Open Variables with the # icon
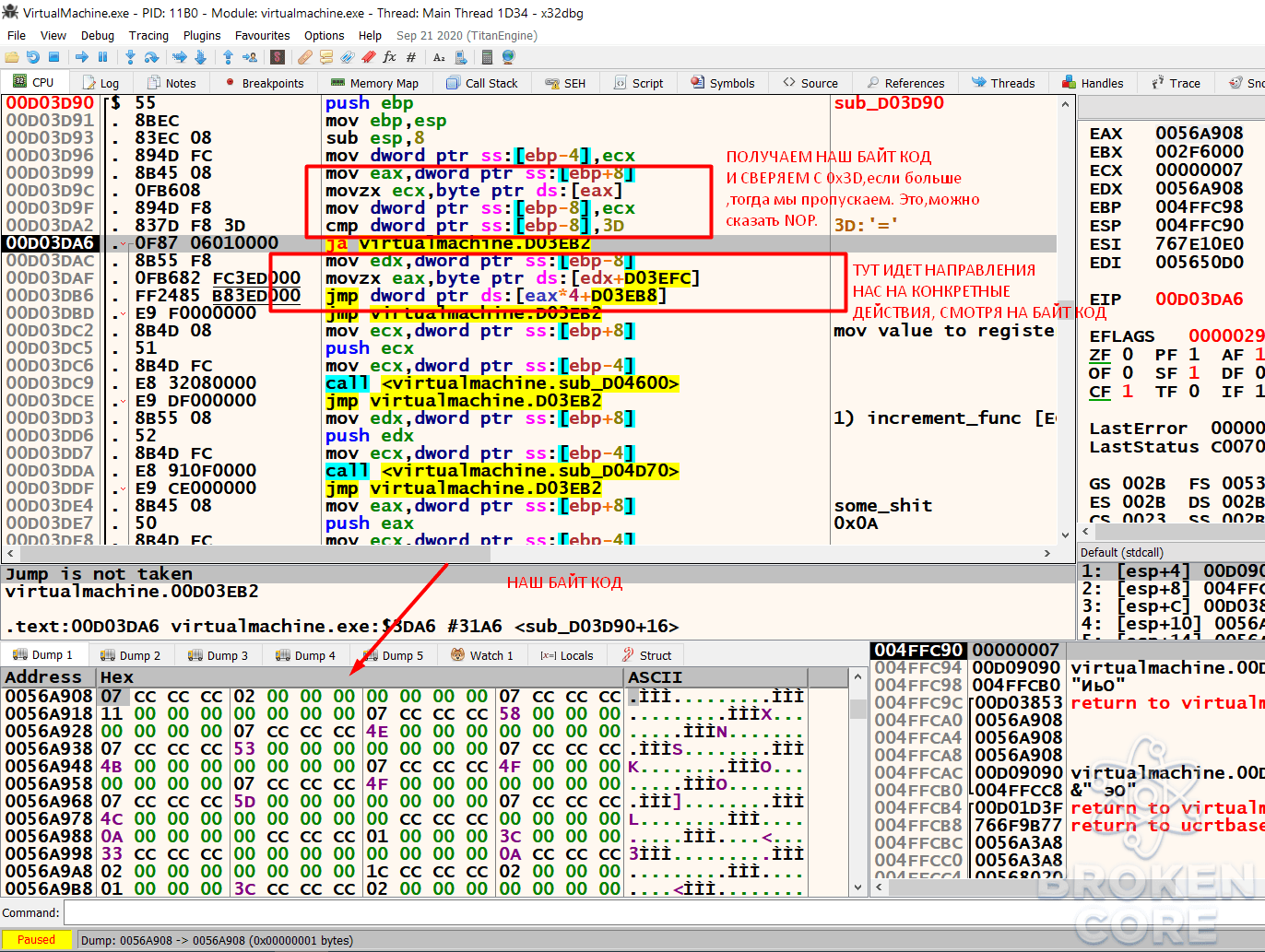 click(x=410, y=57)
